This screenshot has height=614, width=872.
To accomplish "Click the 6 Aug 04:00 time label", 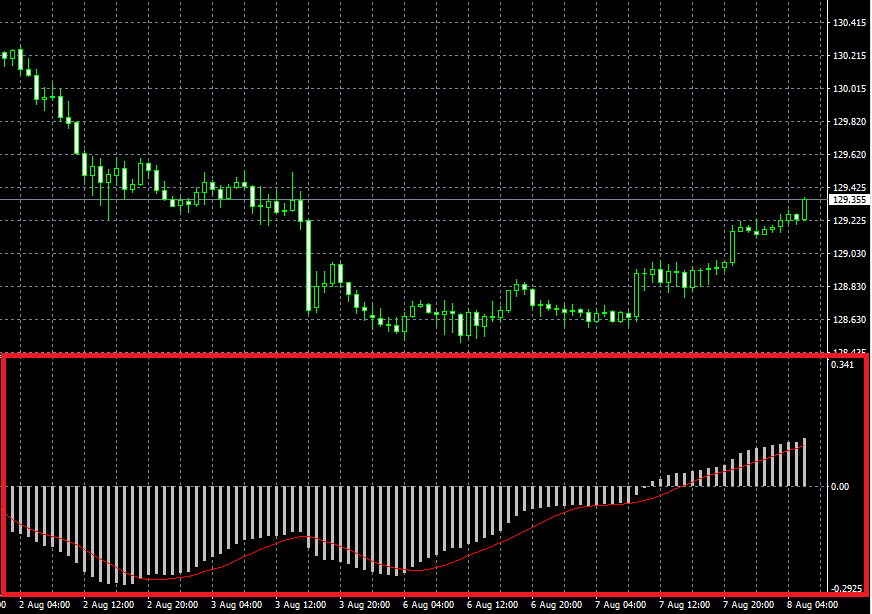I will [x=428, y=605].
